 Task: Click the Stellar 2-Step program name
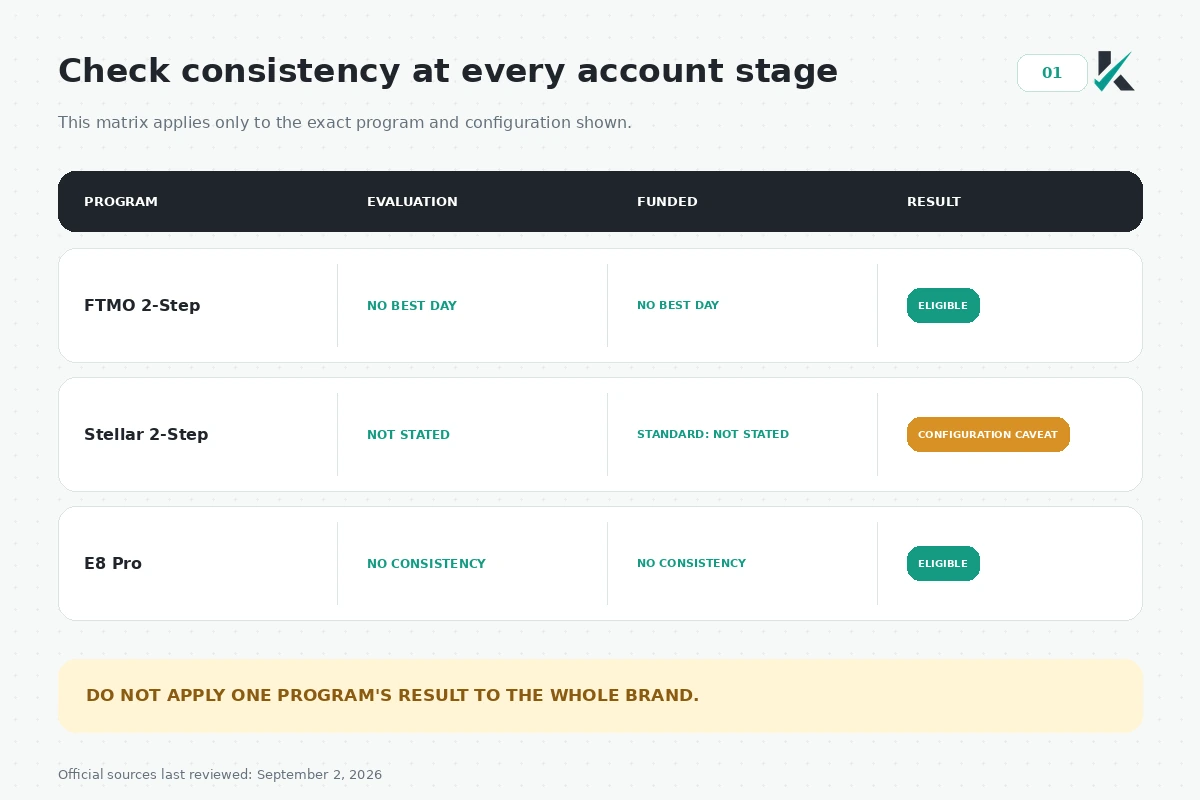(146, 434)
